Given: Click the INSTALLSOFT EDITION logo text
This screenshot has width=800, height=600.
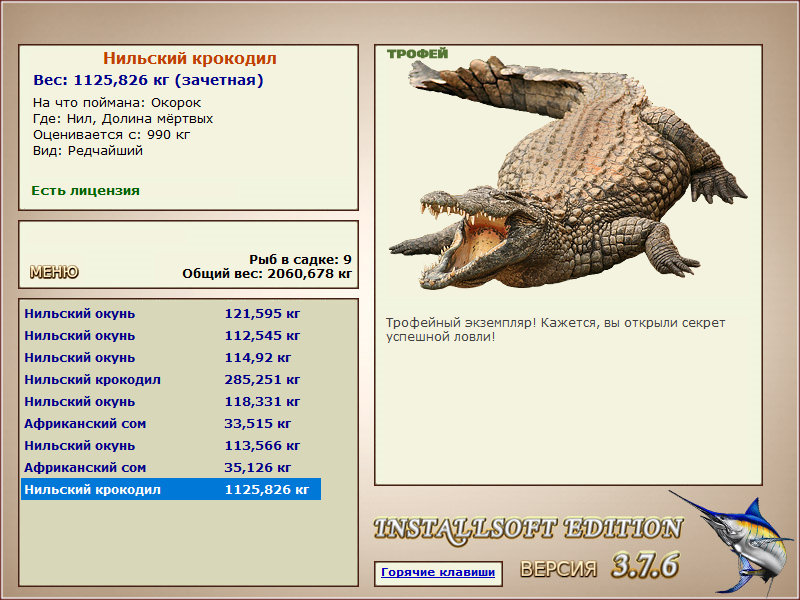Looking at the screenshot, I should coord(528,529).
